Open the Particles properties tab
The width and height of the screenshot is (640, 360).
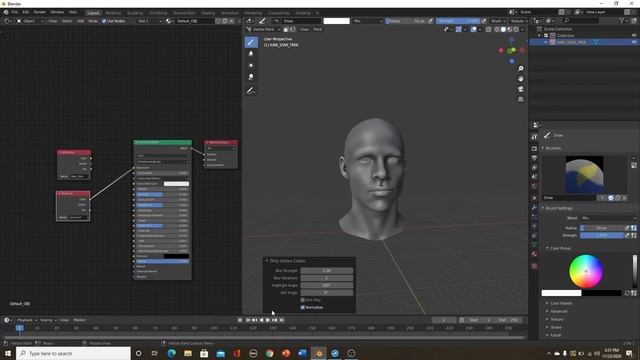534,217
